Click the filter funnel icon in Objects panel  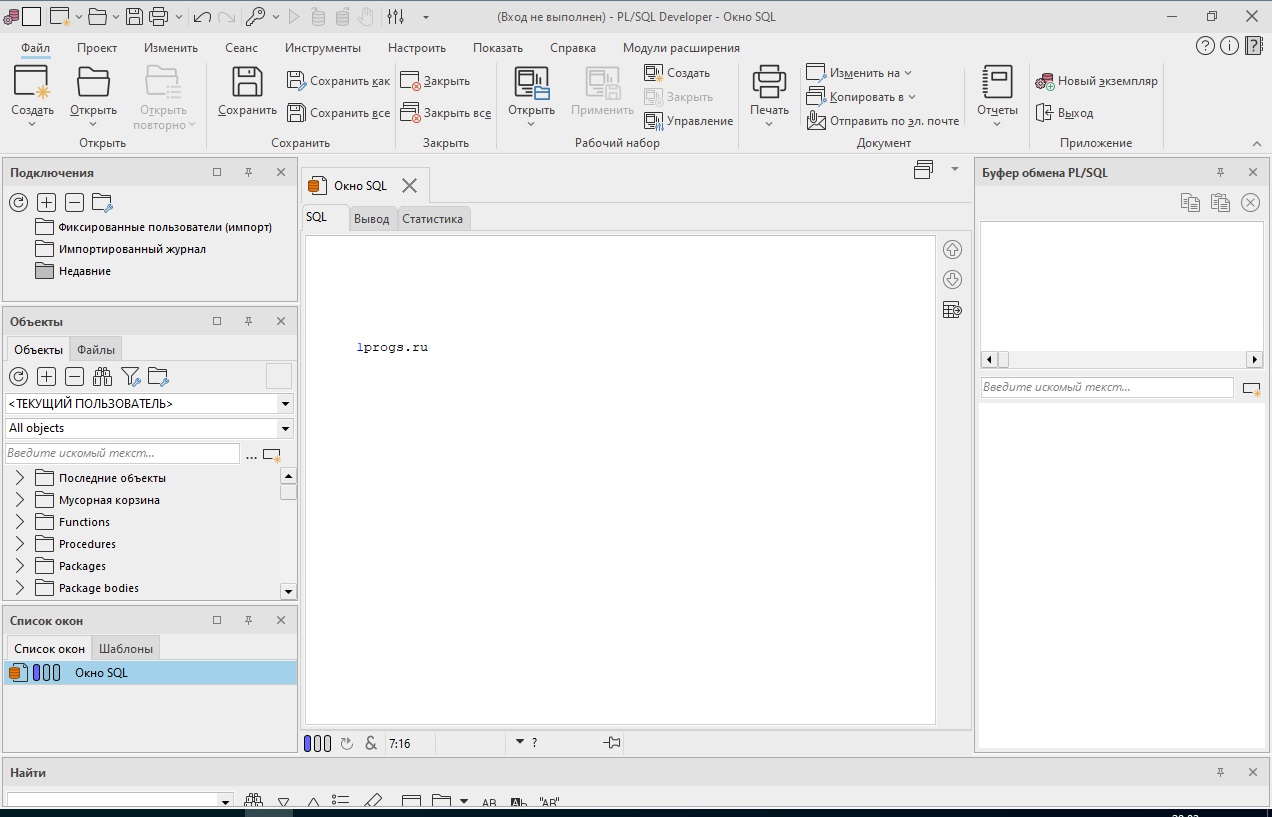[x=130, y=377]
